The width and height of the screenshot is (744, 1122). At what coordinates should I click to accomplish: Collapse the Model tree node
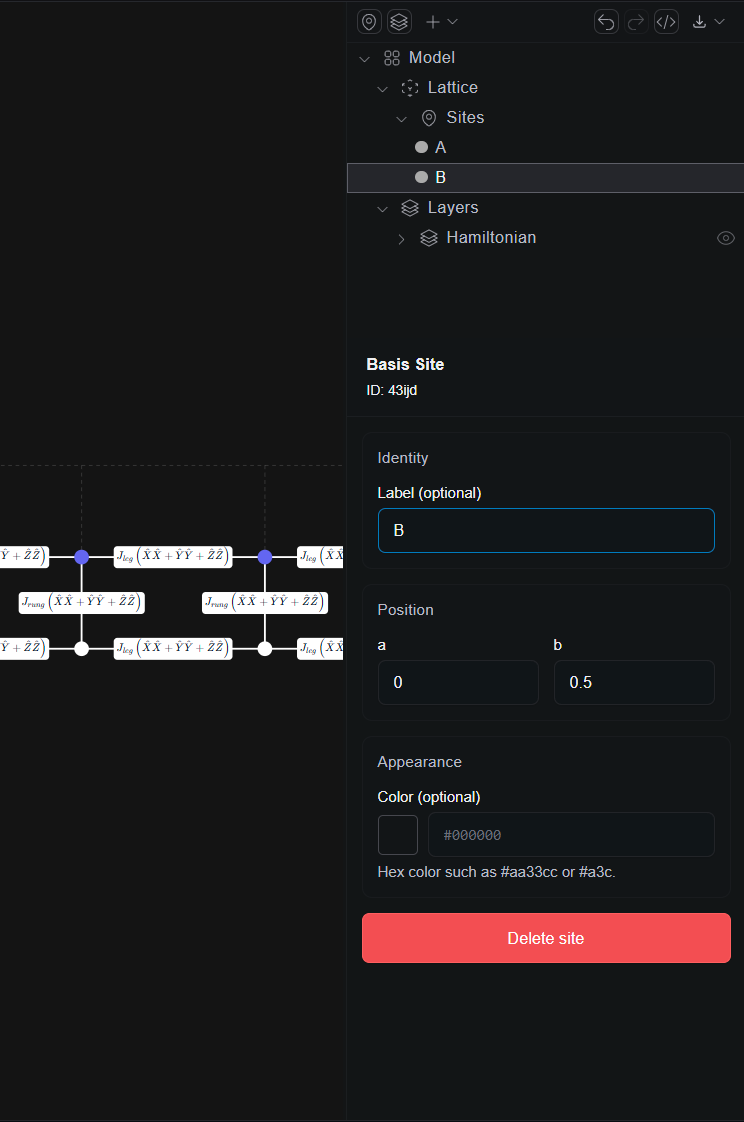click(364, 59)
